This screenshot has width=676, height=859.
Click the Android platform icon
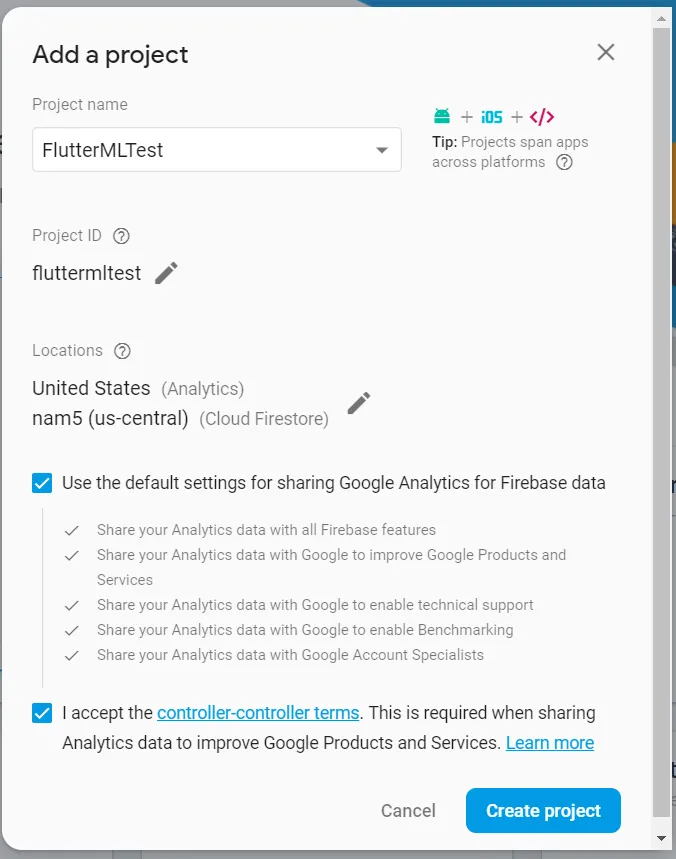point(442,116)
